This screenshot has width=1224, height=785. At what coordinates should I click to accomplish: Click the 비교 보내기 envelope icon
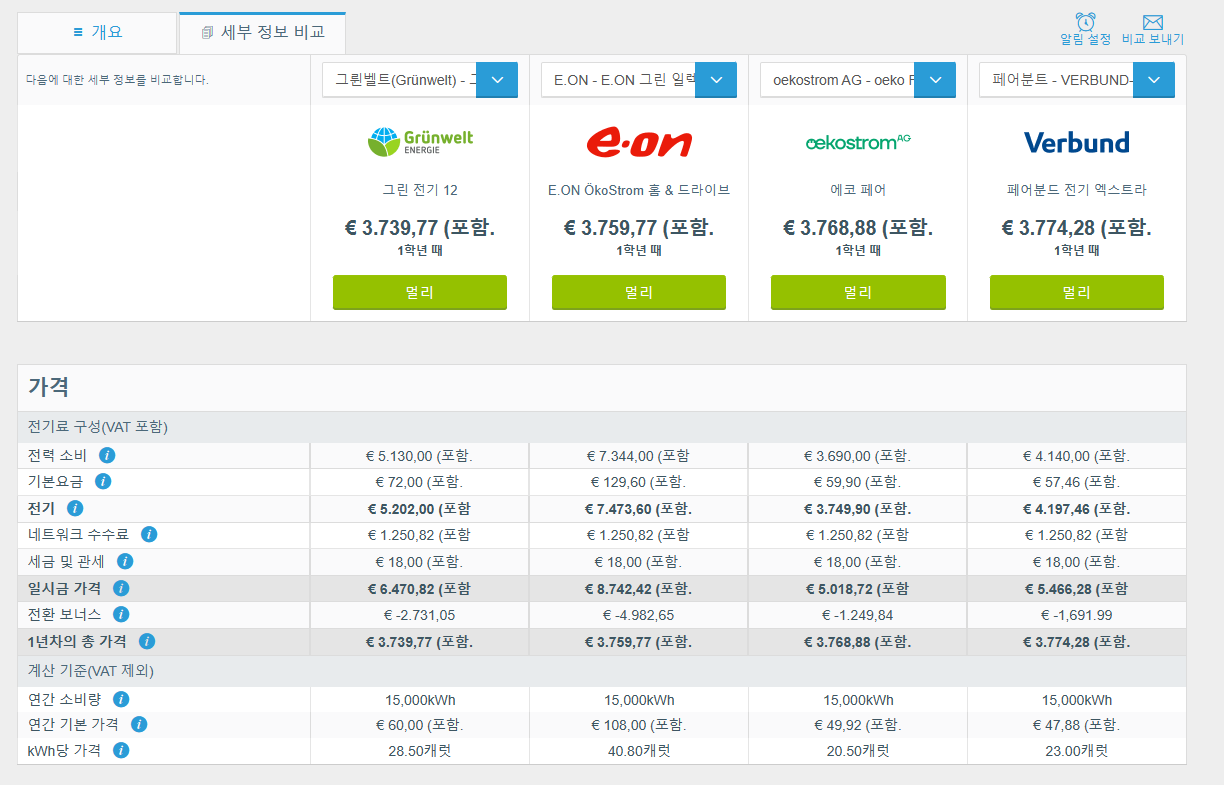click(x=1153, y=22)
